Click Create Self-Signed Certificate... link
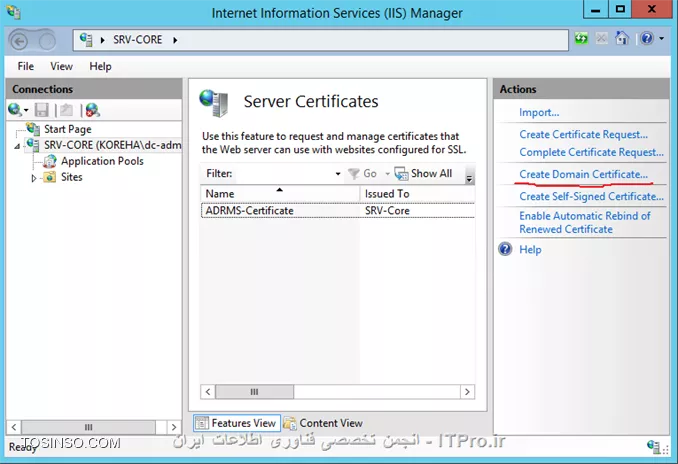The width and height of the screenshot is (678, 464). coord(591,196)
